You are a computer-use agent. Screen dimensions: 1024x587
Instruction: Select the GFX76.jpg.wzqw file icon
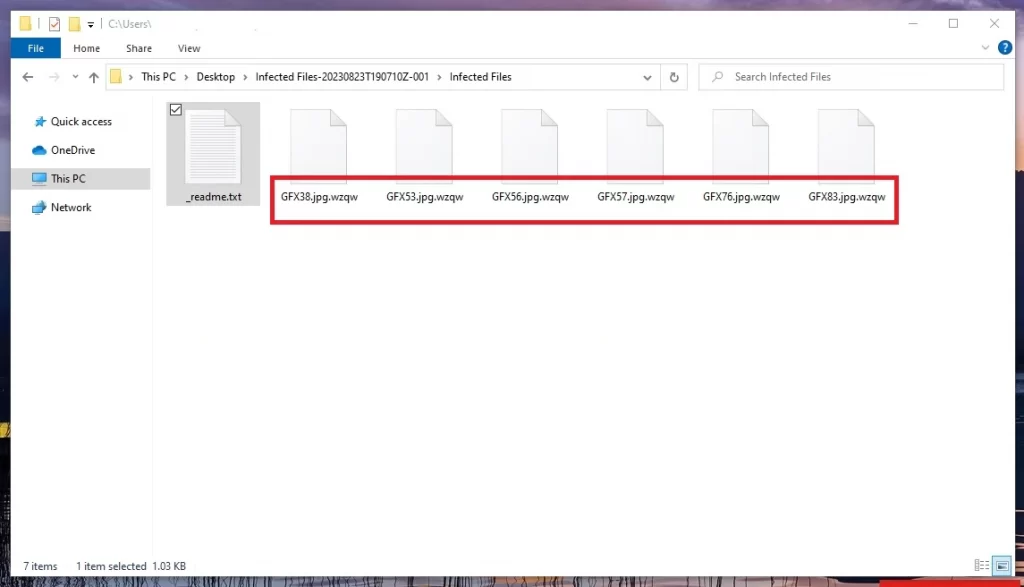[x=741, y=146]
